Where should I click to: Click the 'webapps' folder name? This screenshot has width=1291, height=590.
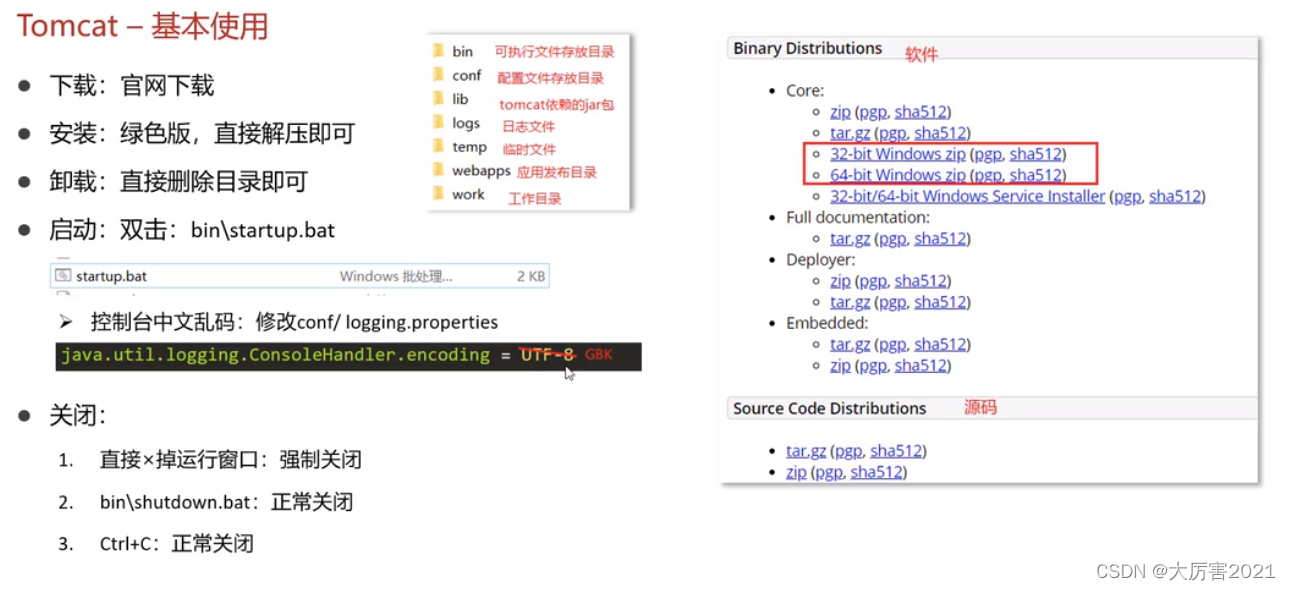click(481, 171)
